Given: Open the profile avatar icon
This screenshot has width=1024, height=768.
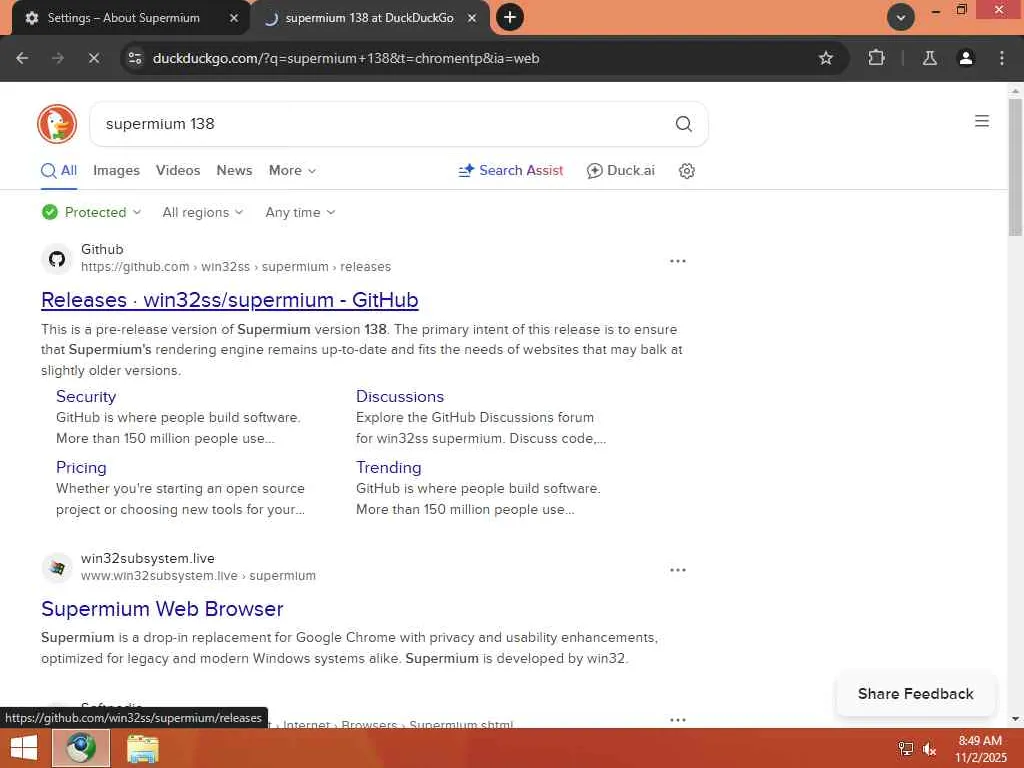Looking at the screenshot, I should point(965,58).
